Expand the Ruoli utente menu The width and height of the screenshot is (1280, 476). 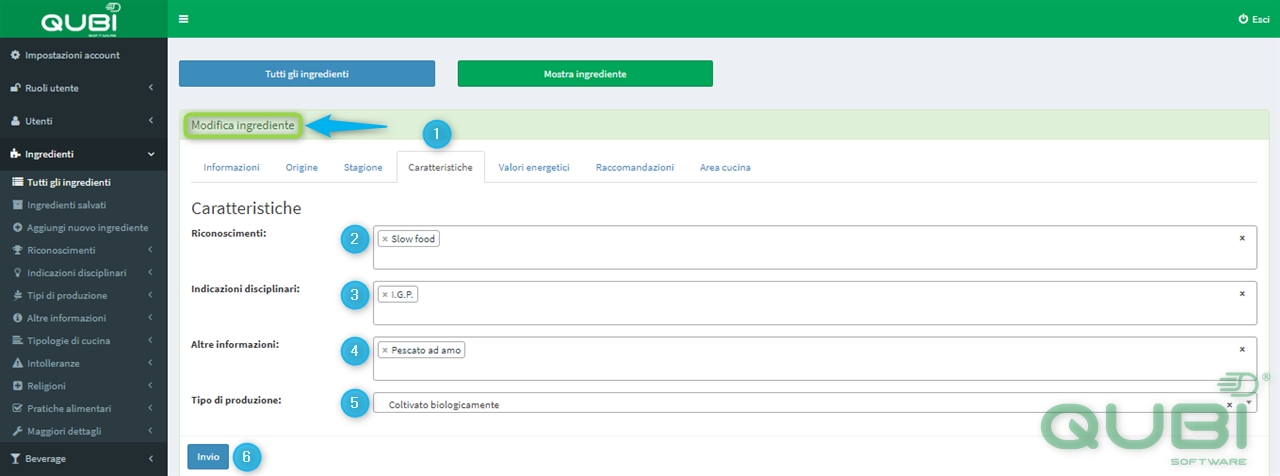tap(150, 88)
